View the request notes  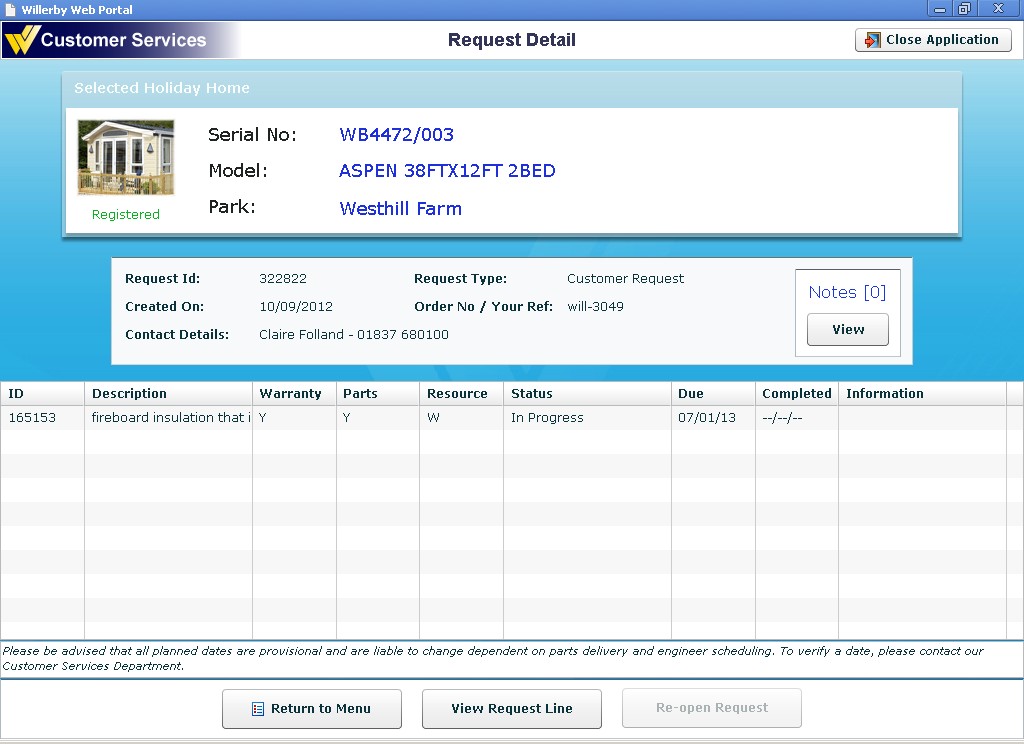point(847,330)
